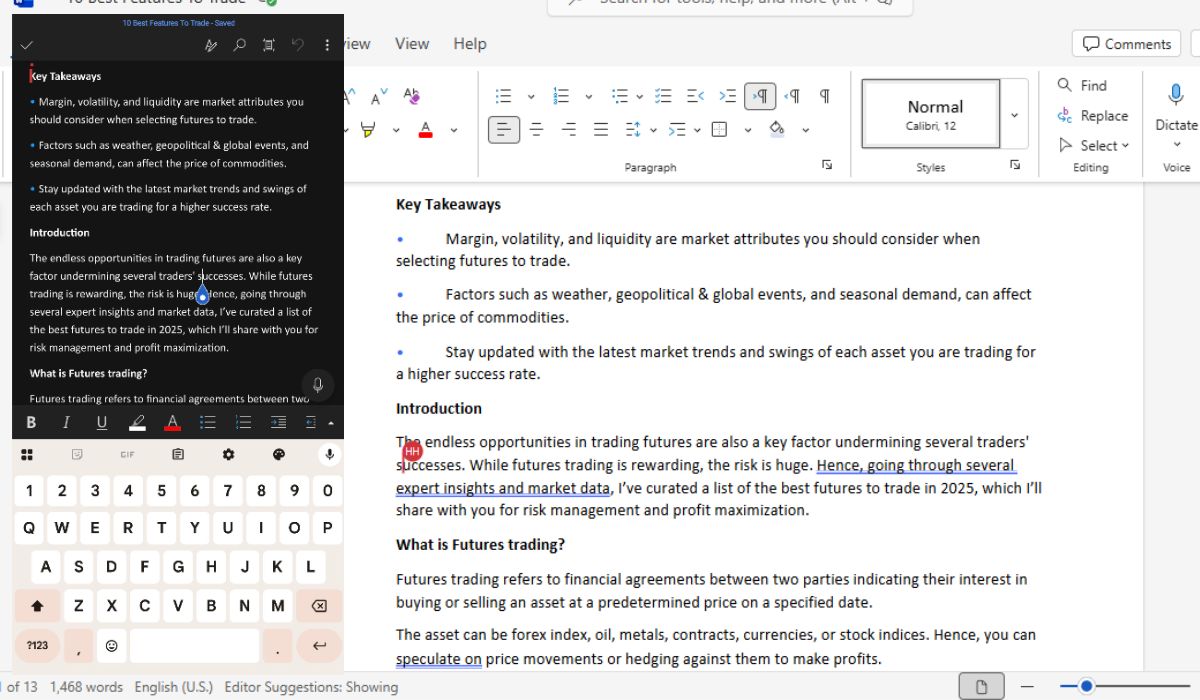The height and width of the screenshot is (700, 1200).
Task: Expand the Styles gallery dropdown
Action: pyautogui.click(x=1014, y=115)
